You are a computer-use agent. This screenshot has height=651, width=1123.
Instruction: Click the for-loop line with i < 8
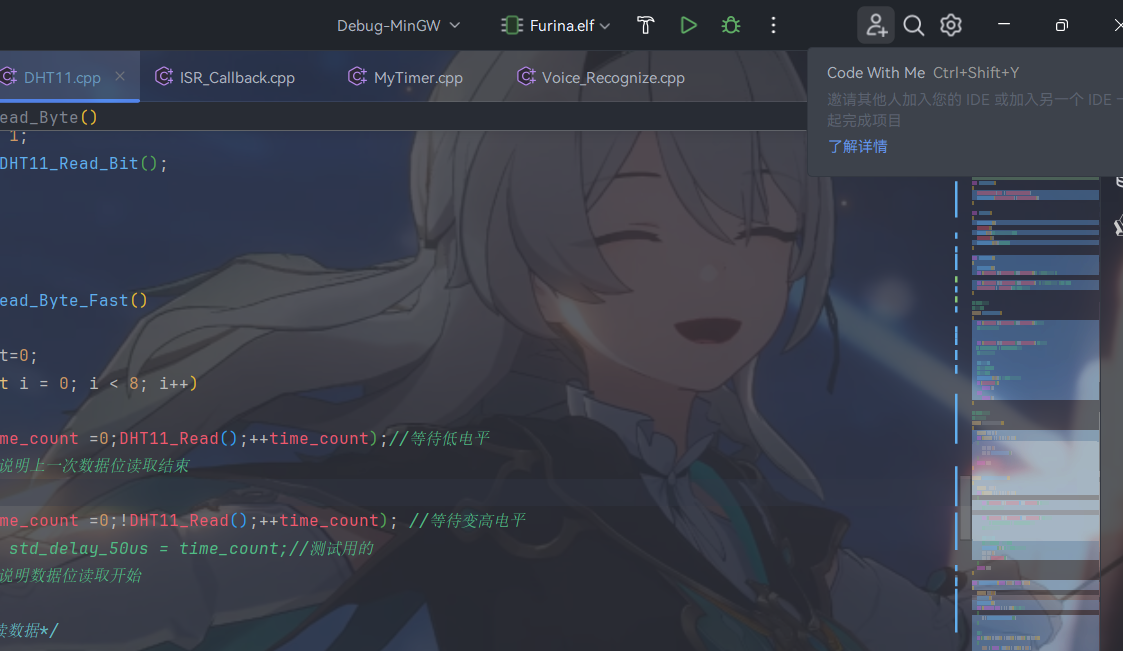coord(98,383)
